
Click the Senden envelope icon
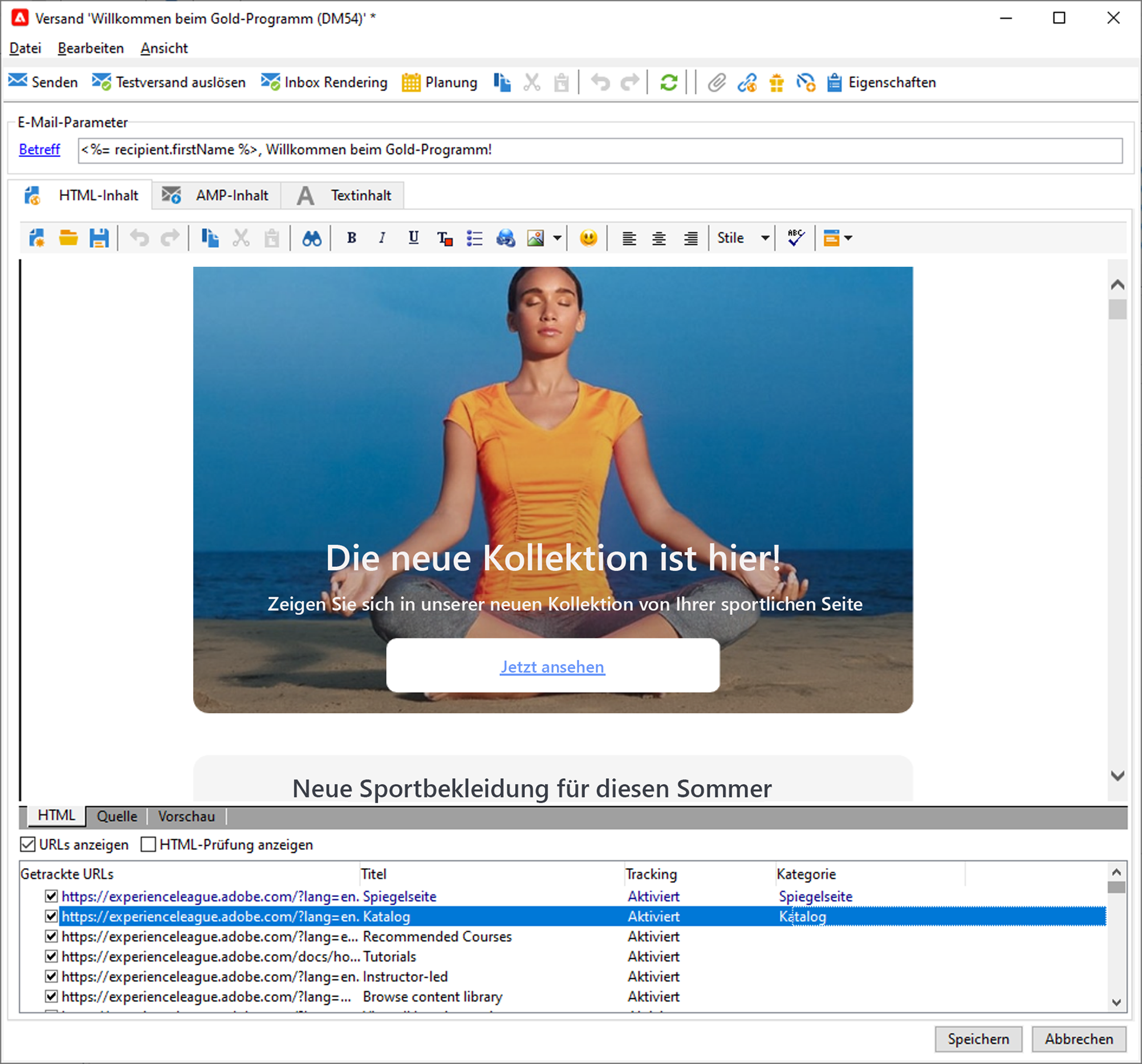click(18, 81)
